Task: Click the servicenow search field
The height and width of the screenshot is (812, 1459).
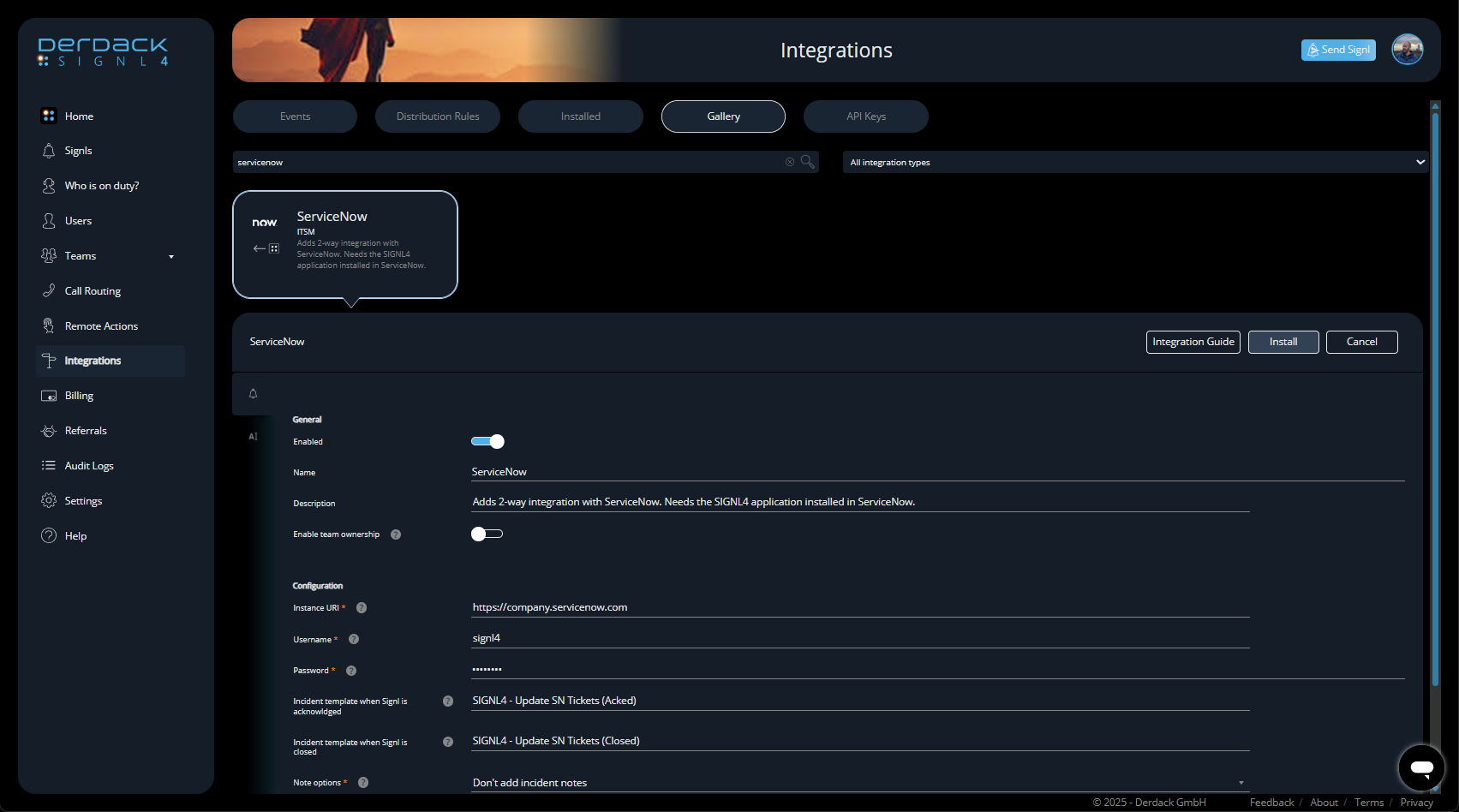Action: [508, 162]
